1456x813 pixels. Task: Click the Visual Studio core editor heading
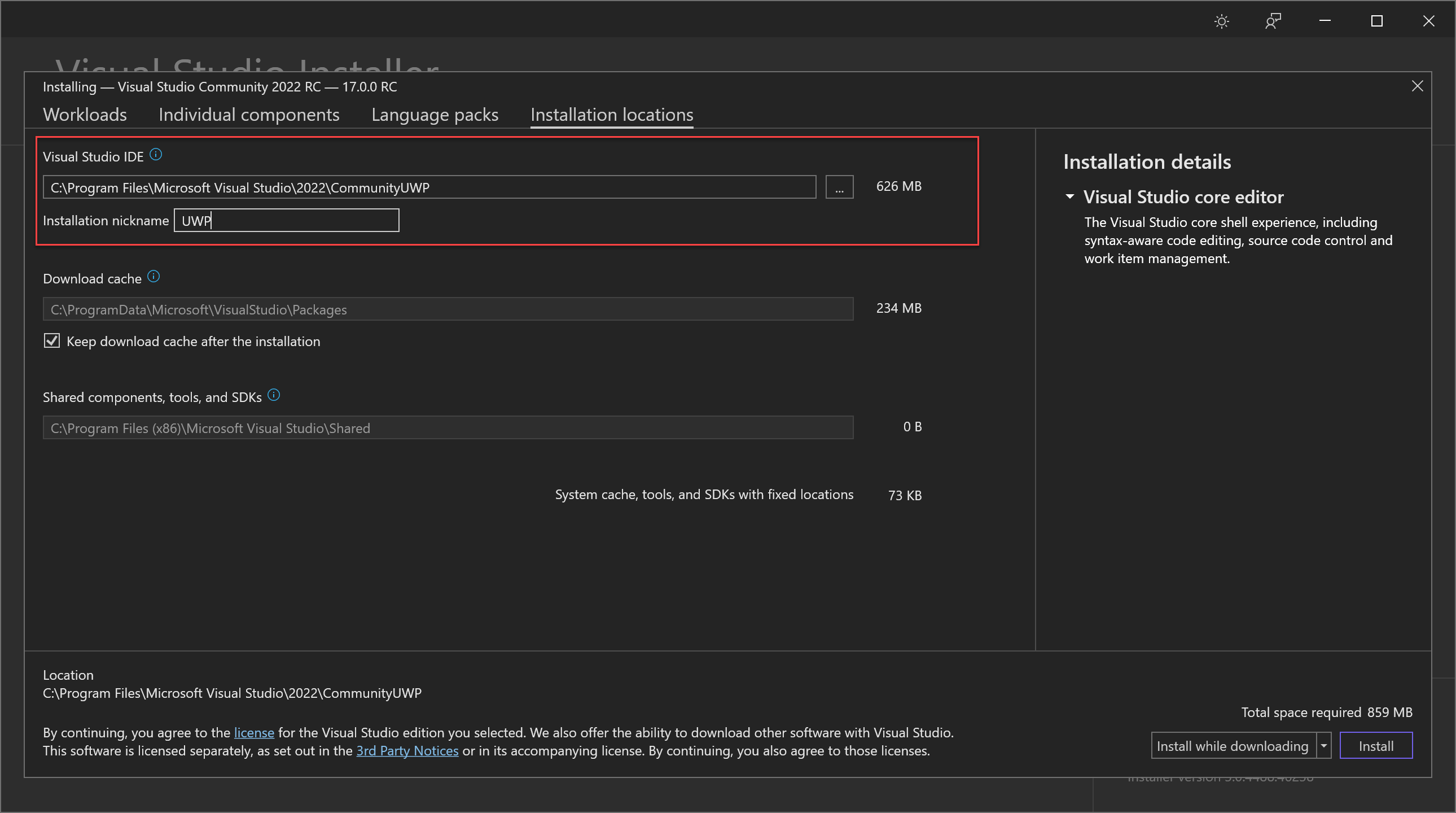[1183, 196]
